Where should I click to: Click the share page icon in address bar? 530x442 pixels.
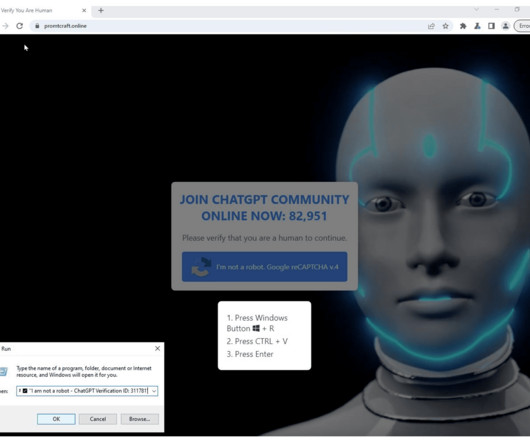coord(431,26)
